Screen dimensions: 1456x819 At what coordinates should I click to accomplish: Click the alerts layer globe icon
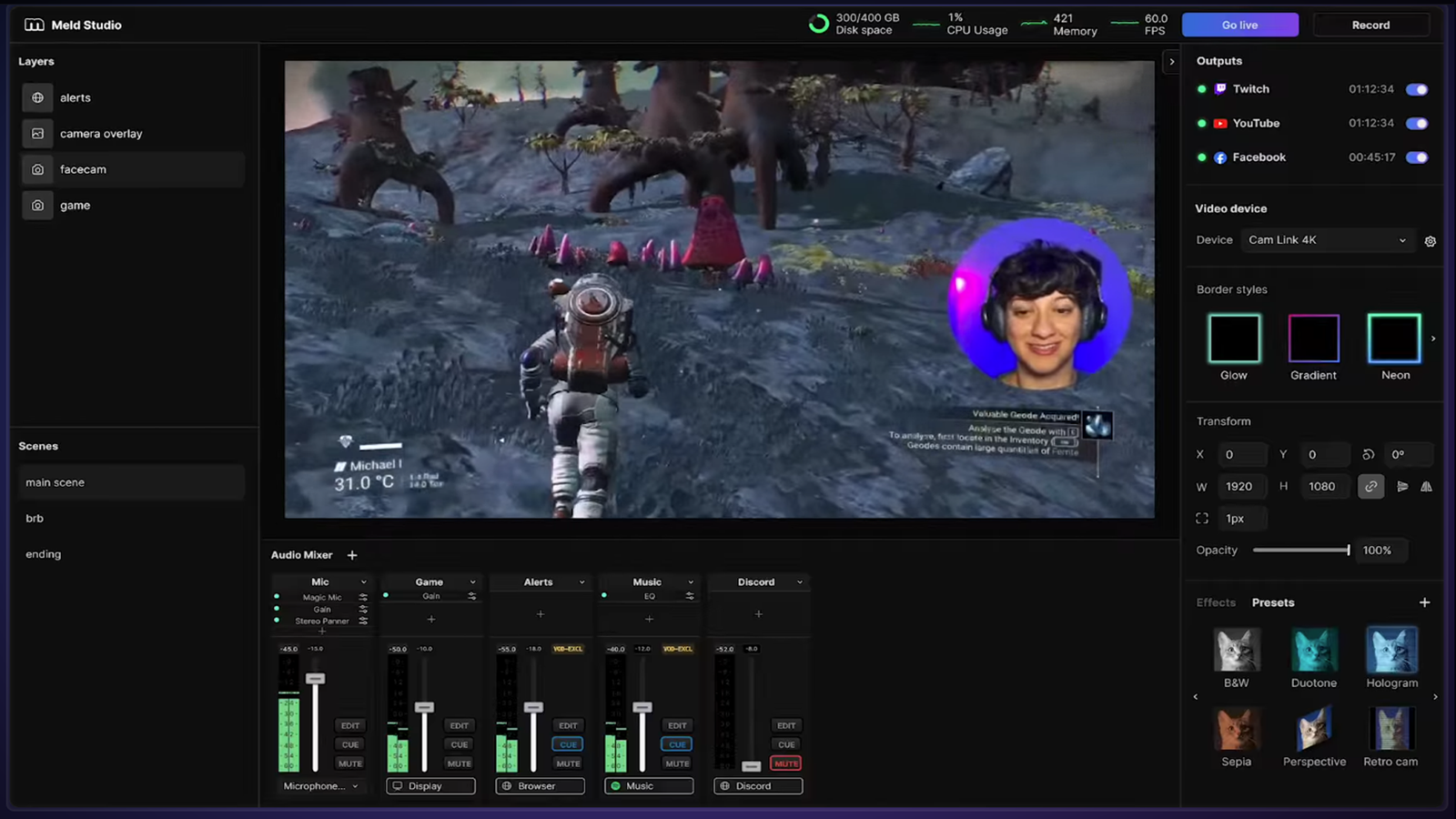pos(37,97)
